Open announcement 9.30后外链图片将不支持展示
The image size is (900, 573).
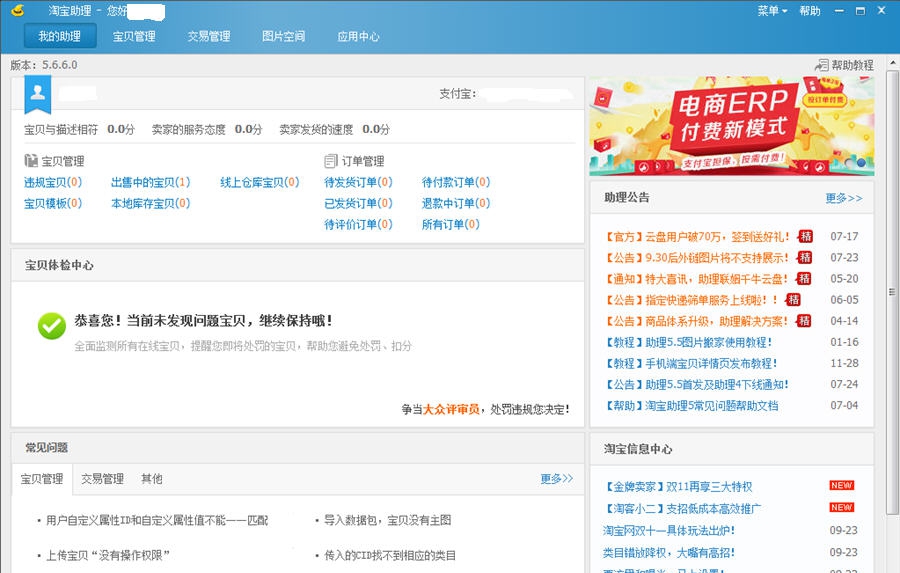697,257
